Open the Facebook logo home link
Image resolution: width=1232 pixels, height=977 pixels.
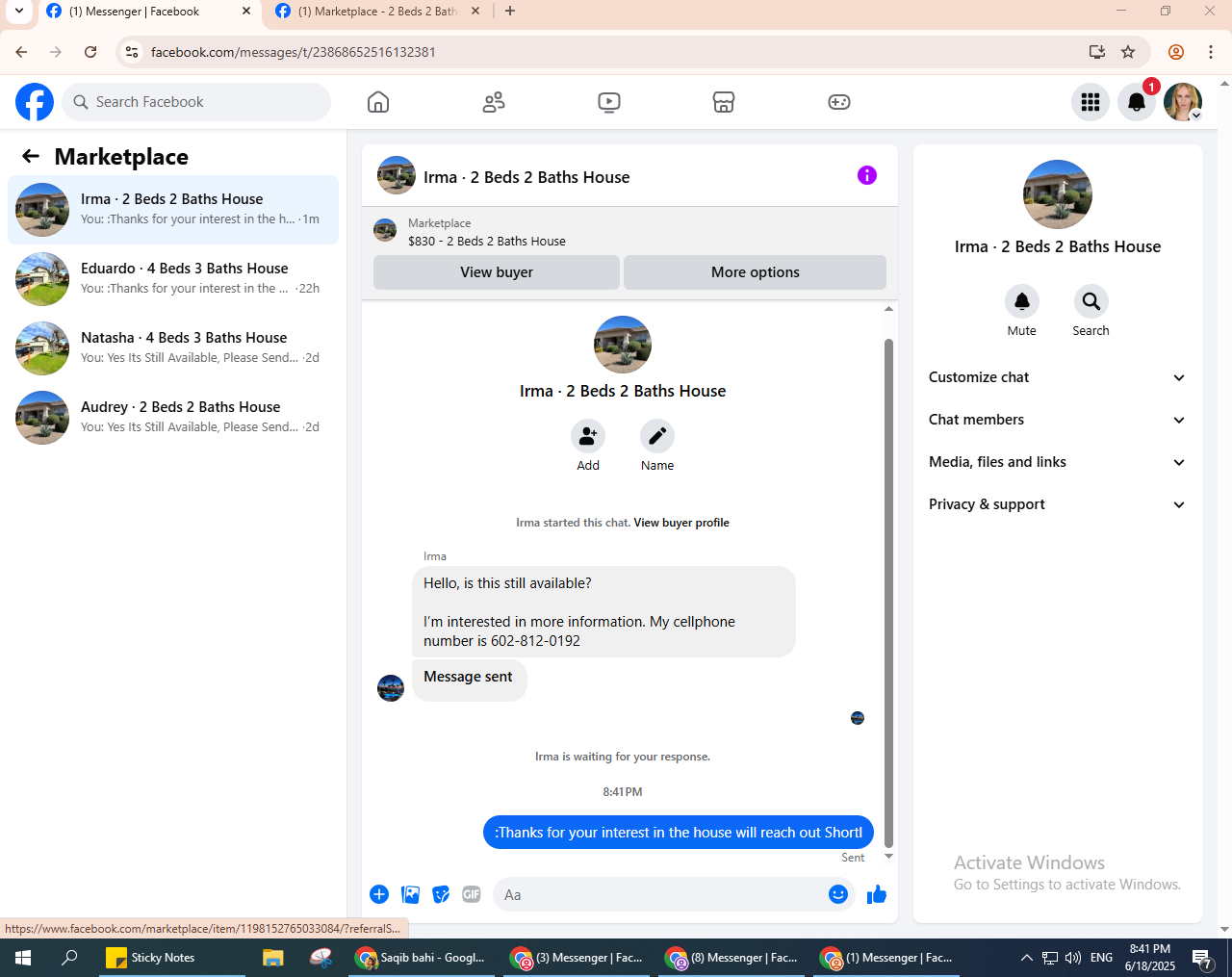click(x=35, y=102)
